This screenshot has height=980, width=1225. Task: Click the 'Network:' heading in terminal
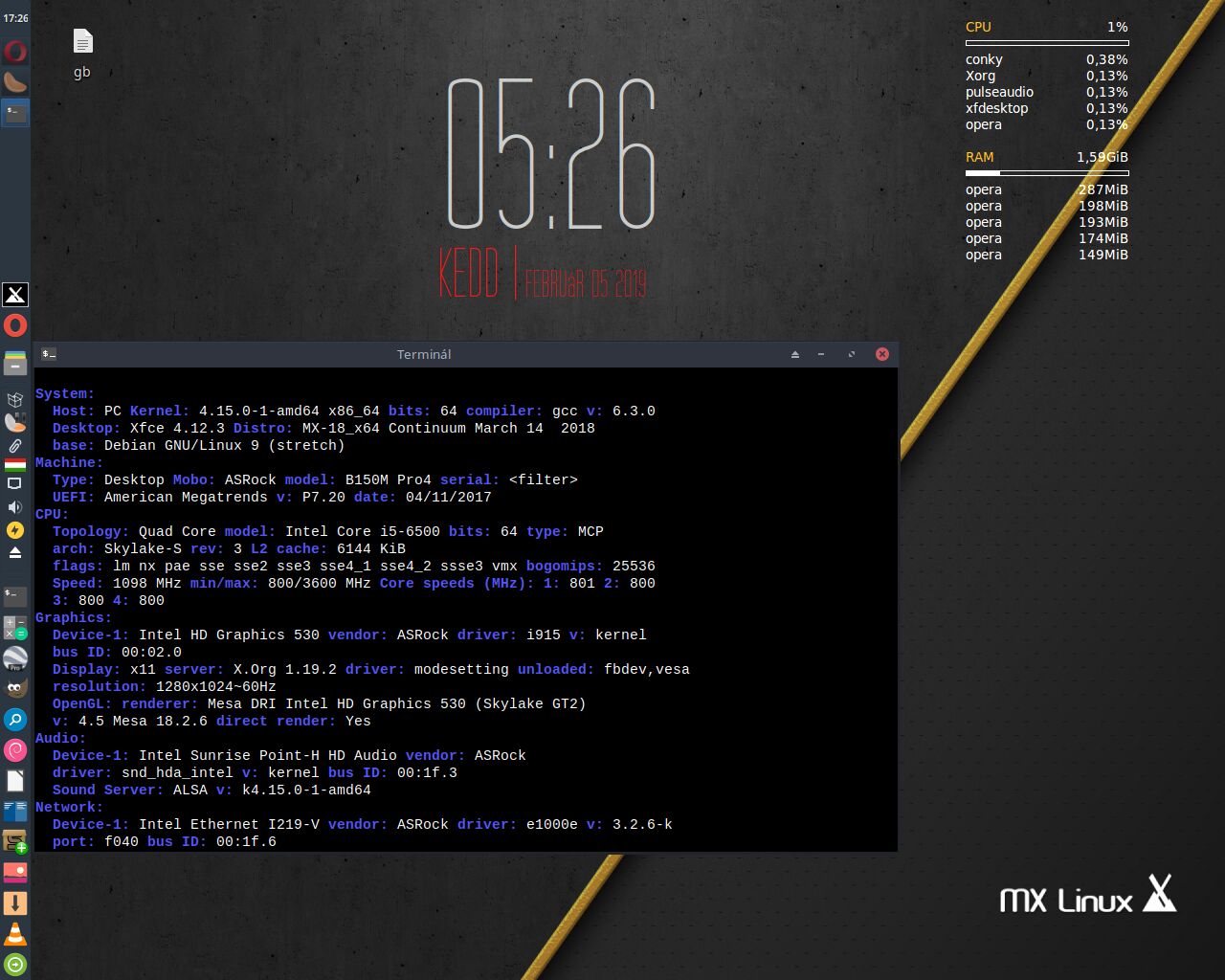point(69,807)
